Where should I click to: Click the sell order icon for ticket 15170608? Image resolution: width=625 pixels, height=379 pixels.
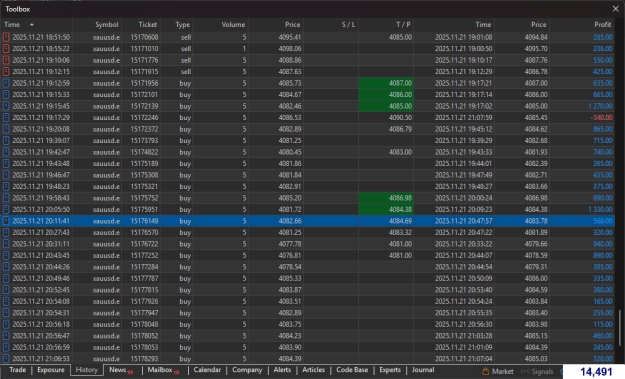click(6, 37)
